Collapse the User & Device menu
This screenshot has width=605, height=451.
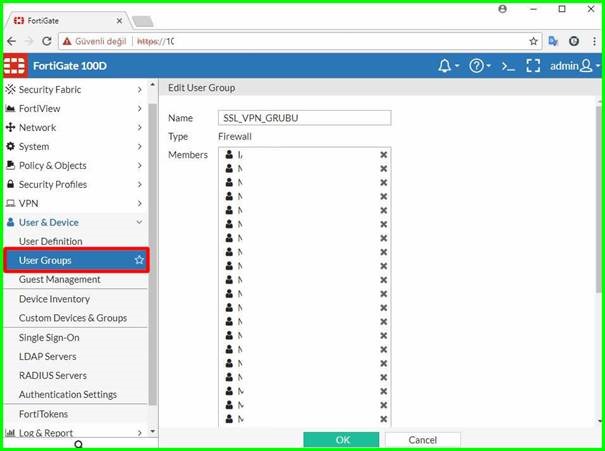(x=75, y=222)
